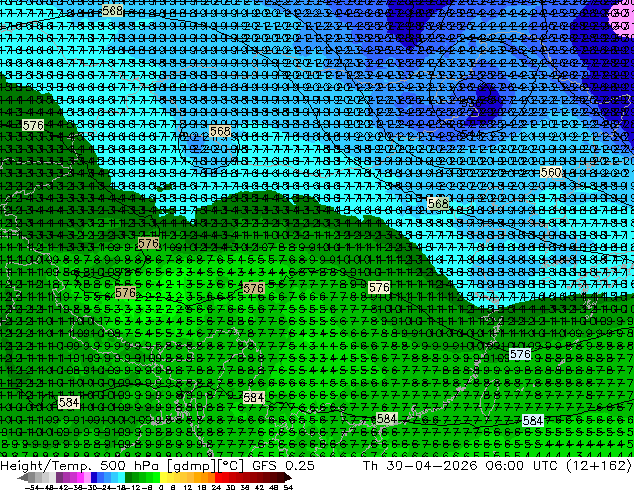Click the '-30' legend scale label
This screenshot has width=634, height=490.
pos(89,487)
